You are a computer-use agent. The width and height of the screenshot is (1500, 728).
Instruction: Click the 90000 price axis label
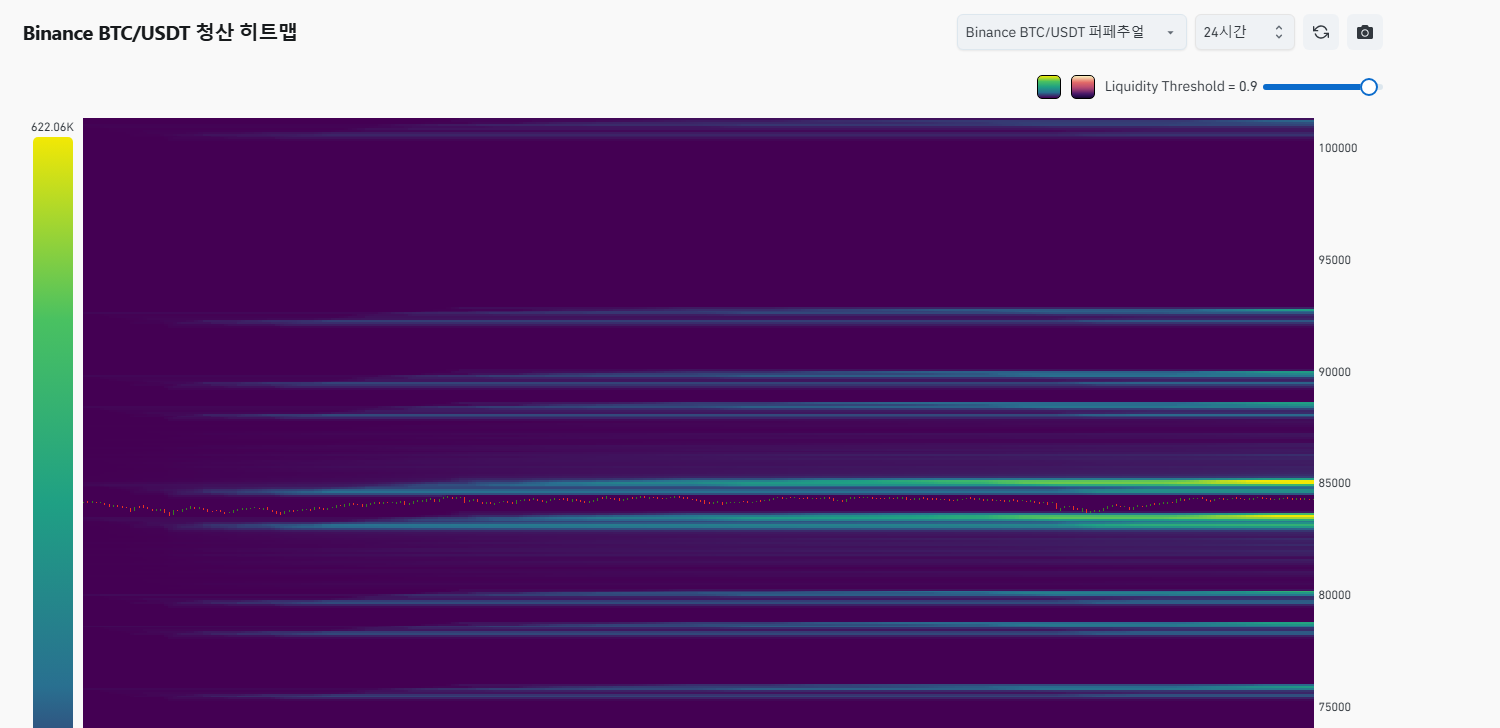1334,372
